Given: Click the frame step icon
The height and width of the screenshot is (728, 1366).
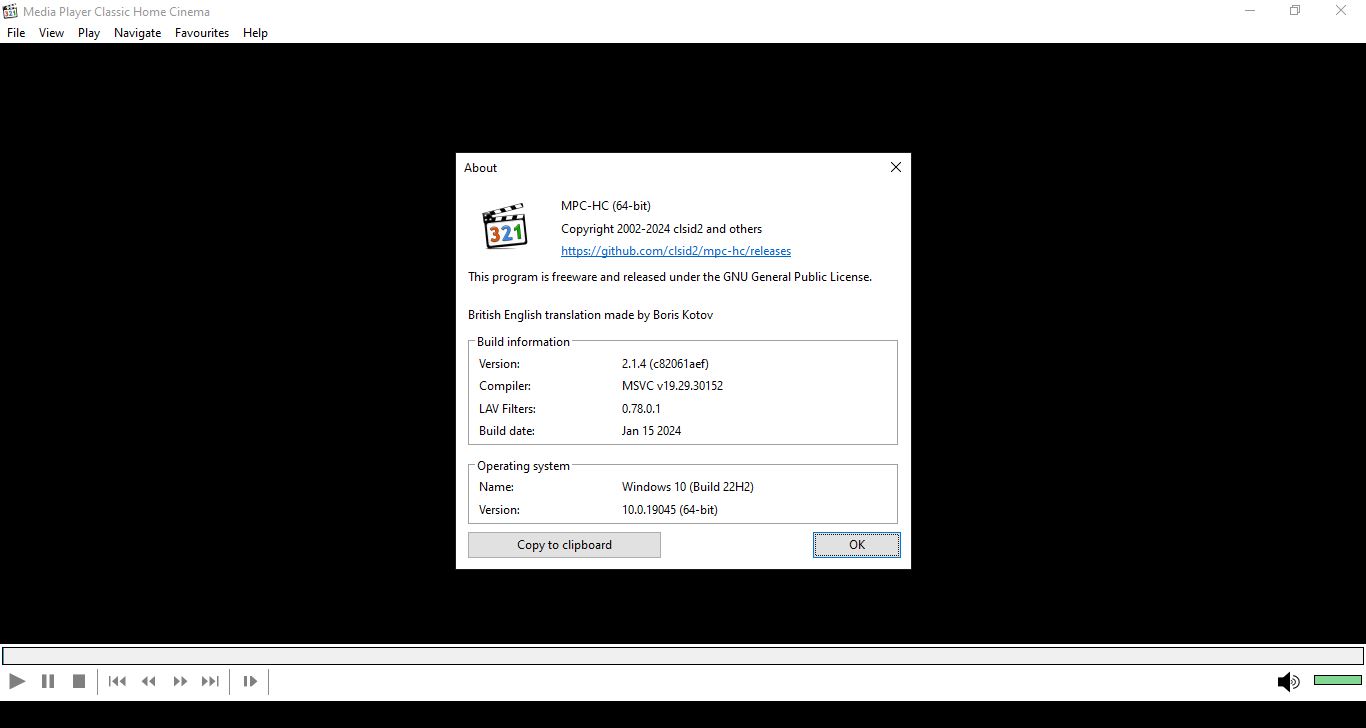Looking at the screenshot, I should (x=250, y=681).
